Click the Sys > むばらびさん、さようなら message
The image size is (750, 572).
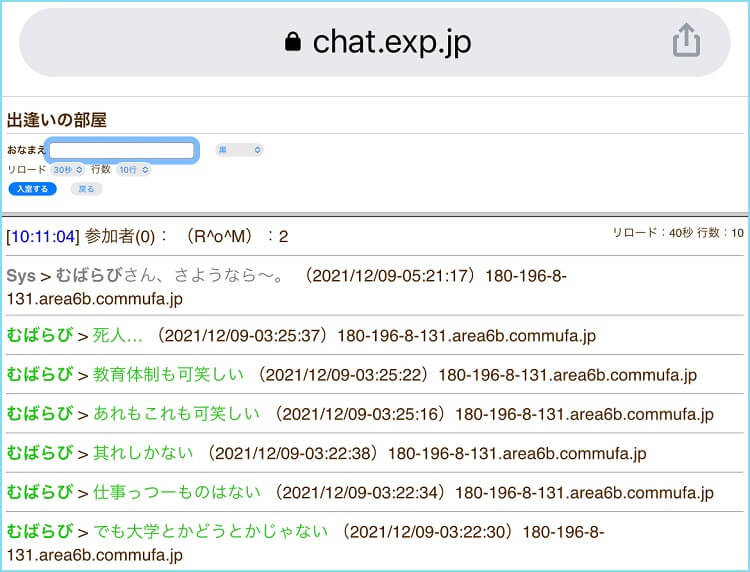(x=145, y=276)
